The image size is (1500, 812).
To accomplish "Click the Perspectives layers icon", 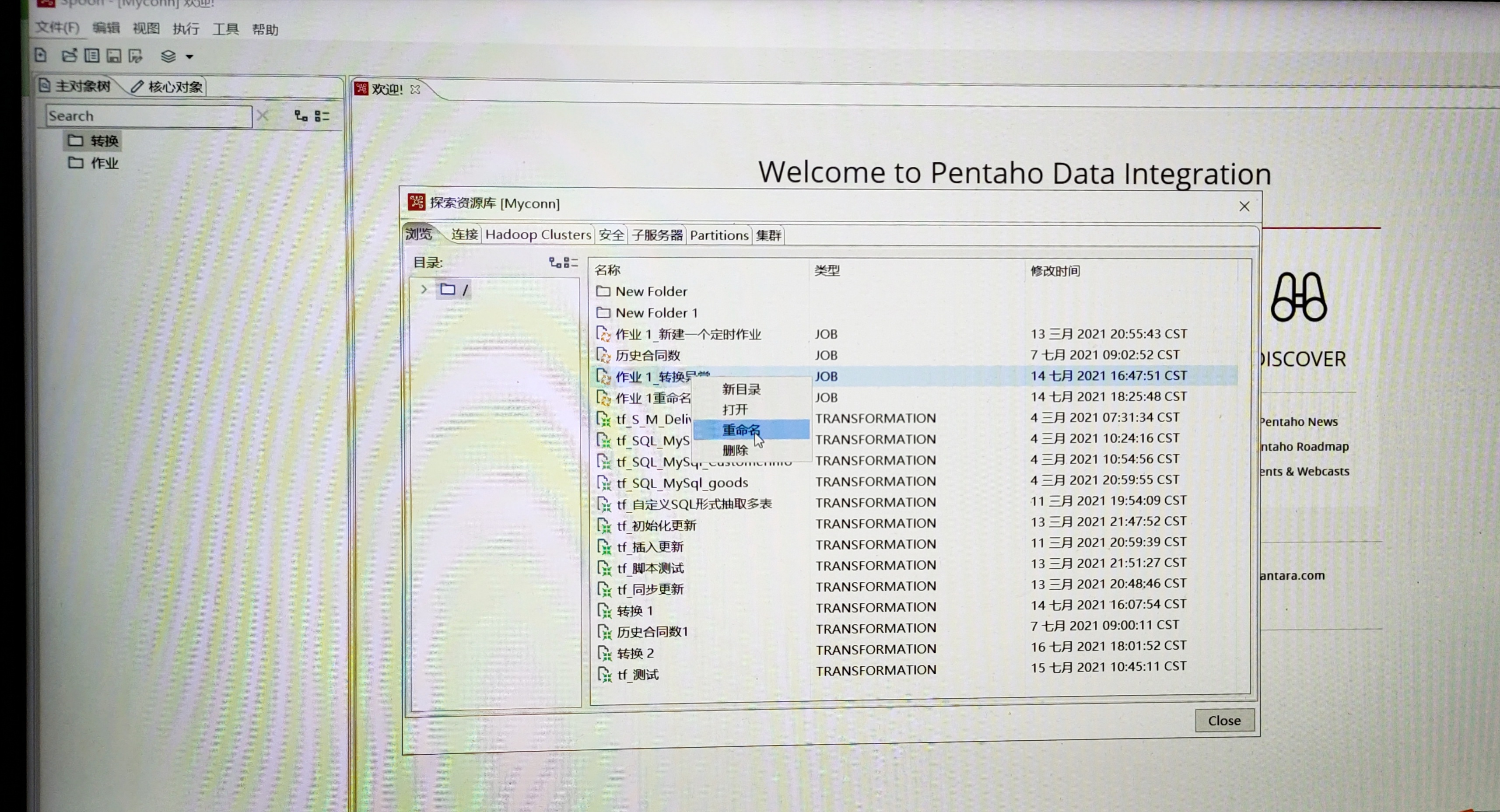I will click(x=168, y=56).
